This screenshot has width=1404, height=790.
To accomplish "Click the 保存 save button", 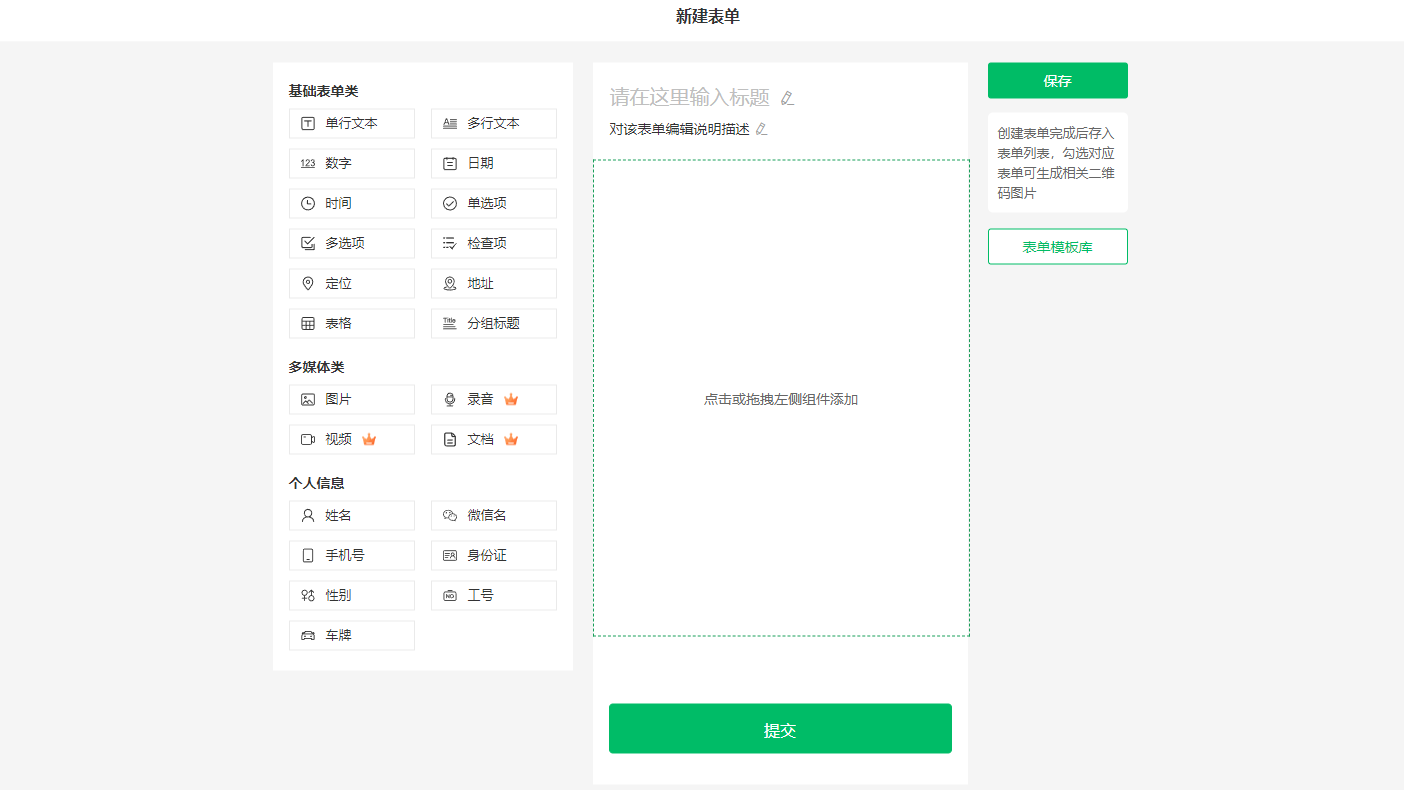I will click(1057, 81).
